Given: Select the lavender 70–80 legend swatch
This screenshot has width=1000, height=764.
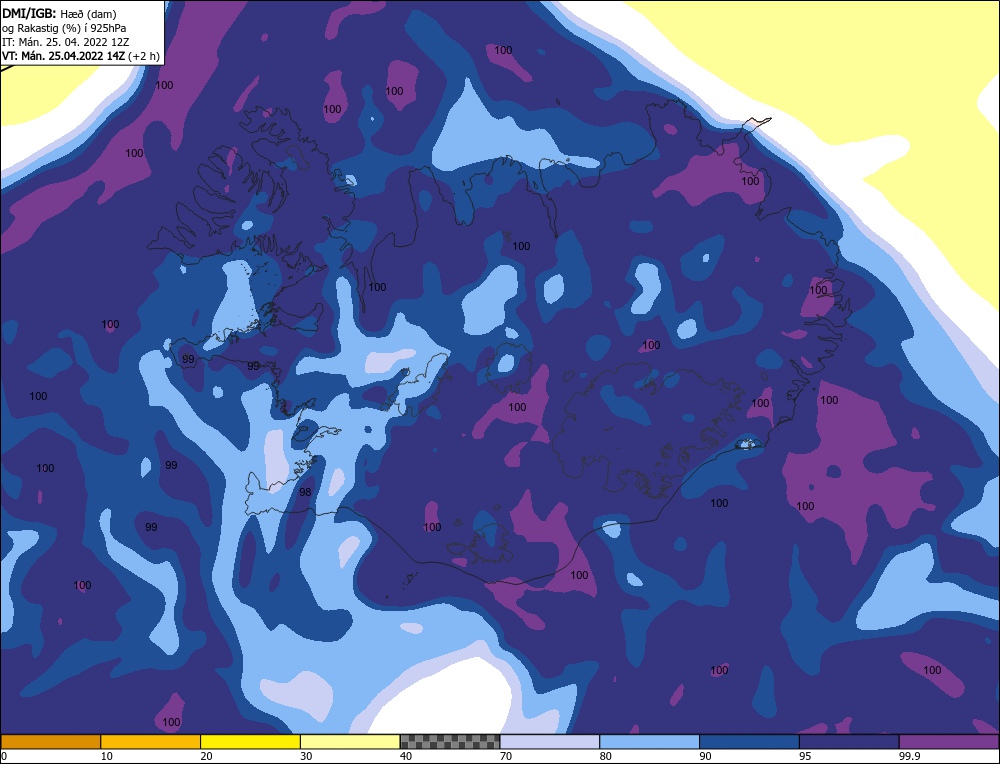Looking at the screenshot, I should coord(550,741).
